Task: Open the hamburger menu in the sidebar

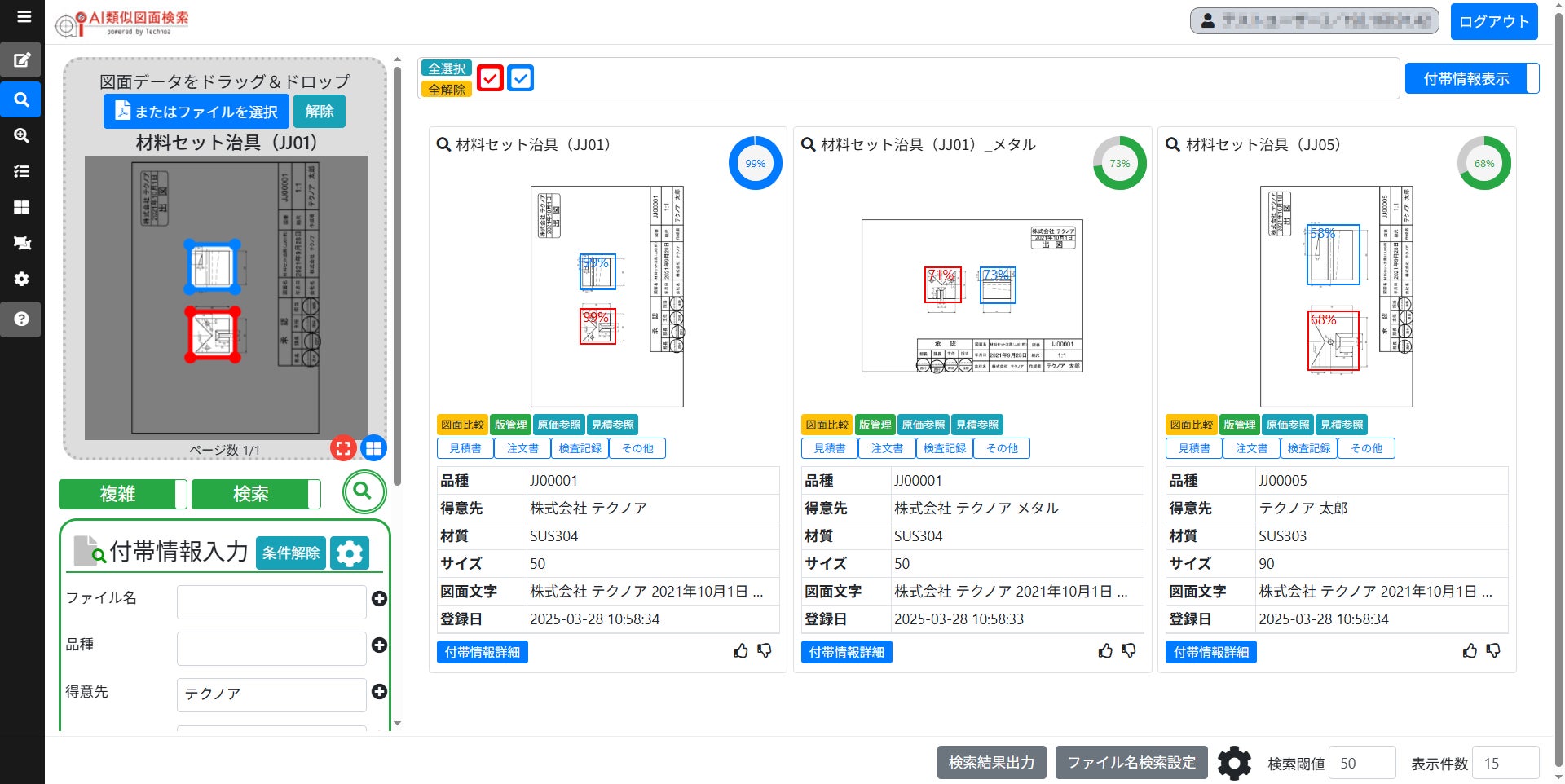Action: point(23,17)
